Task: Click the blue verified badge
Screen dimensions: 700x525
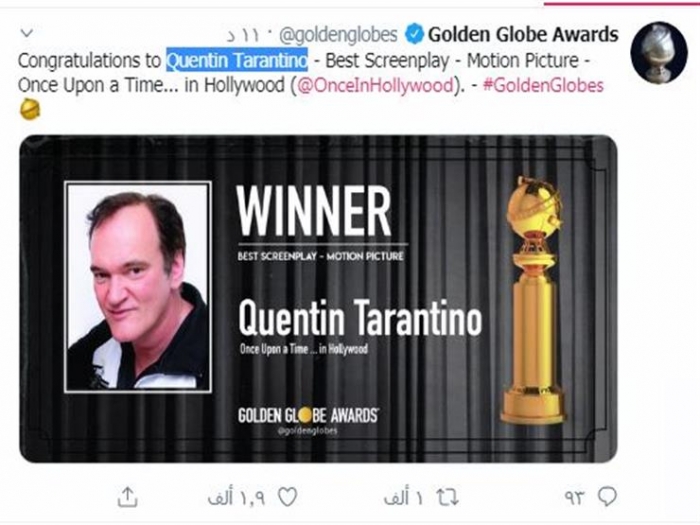Action: [x=412, y=34]
